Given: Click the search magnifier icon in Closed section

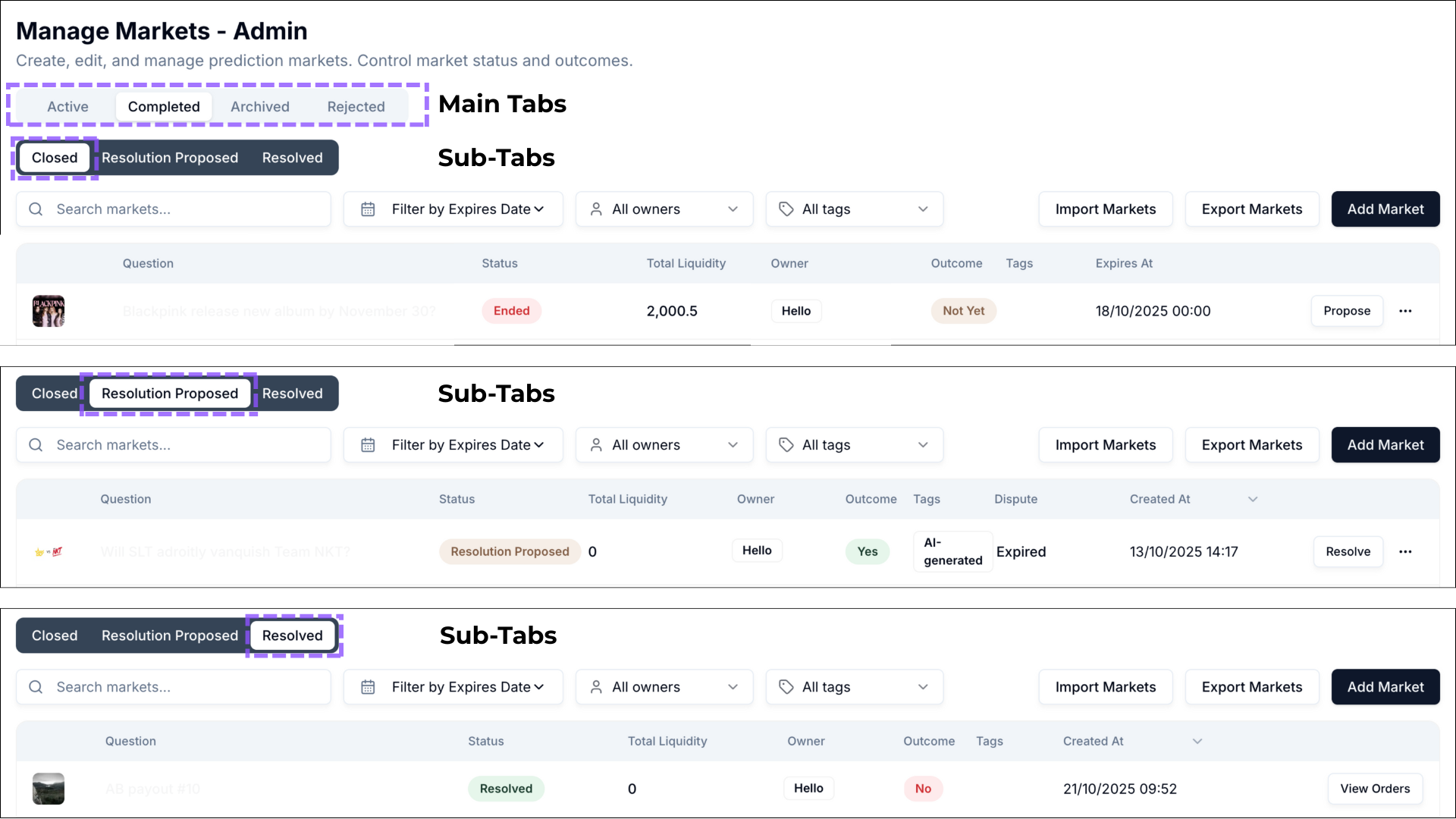Looking at the screenshot, I should tap(36, 209).
